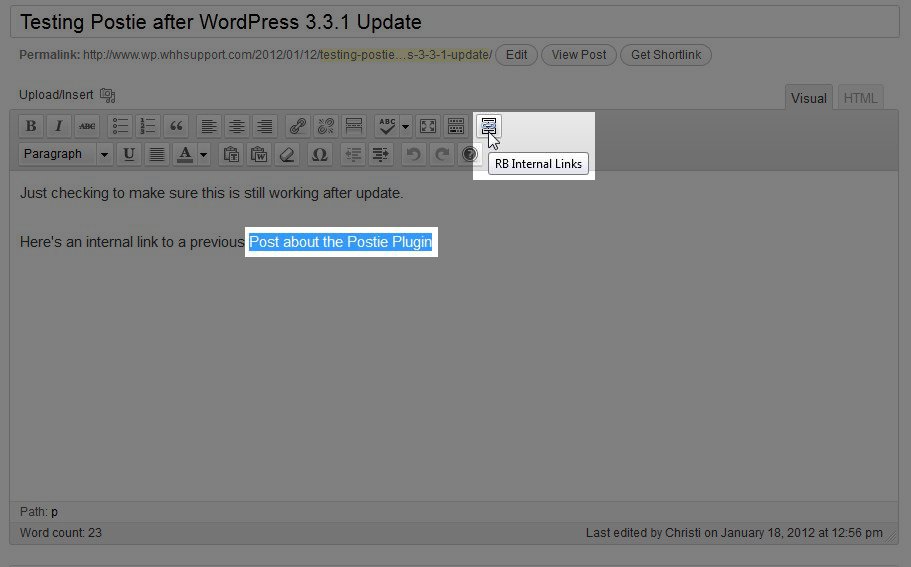Click the RB Internal Links toolbar icon
Viewport: 911px width, 567px height.
(488, 126)
